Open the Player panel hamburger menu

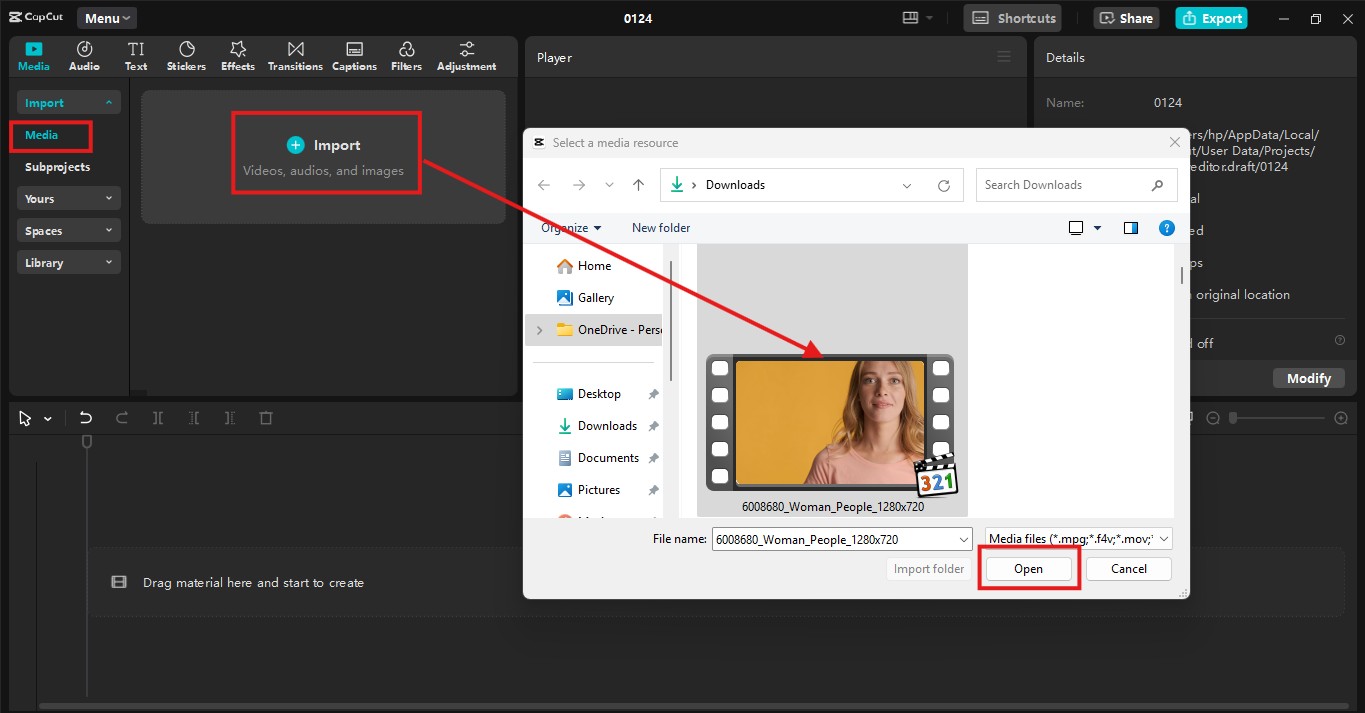(x=1004, y=57)
